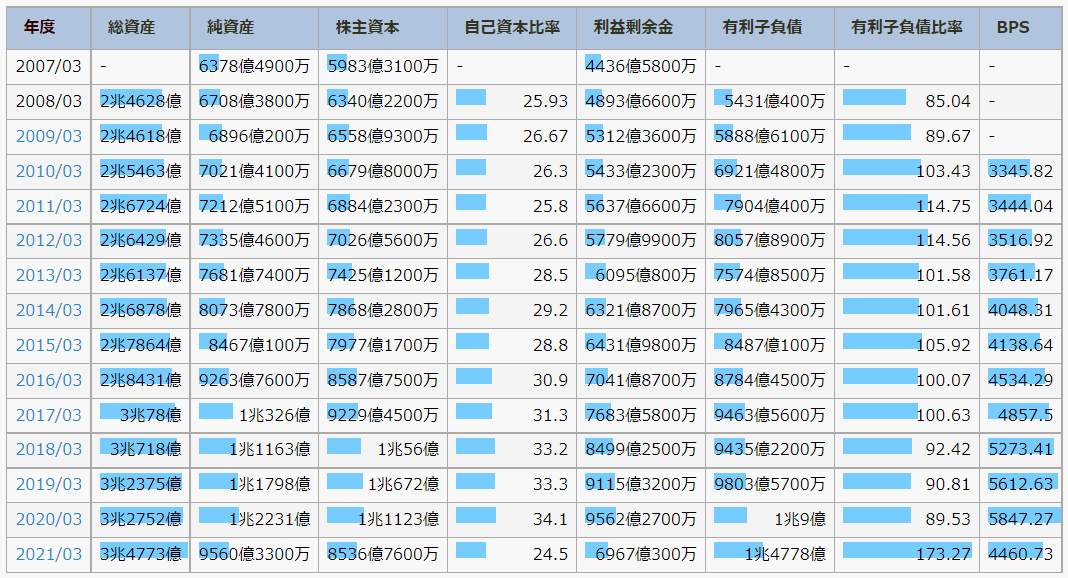Select net assets value 1兆326億
Viewport: 1068px width, 578px height.
pos(274,415)
